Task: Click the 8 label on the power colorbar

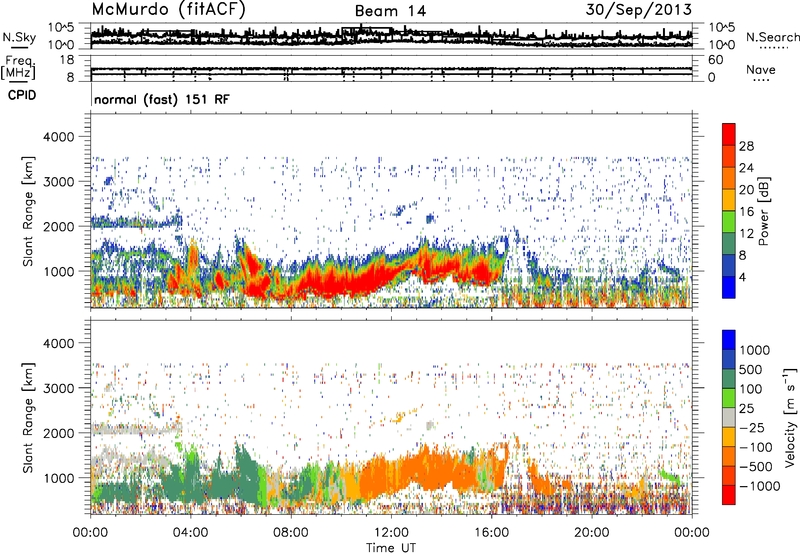Action: [743, 255]
